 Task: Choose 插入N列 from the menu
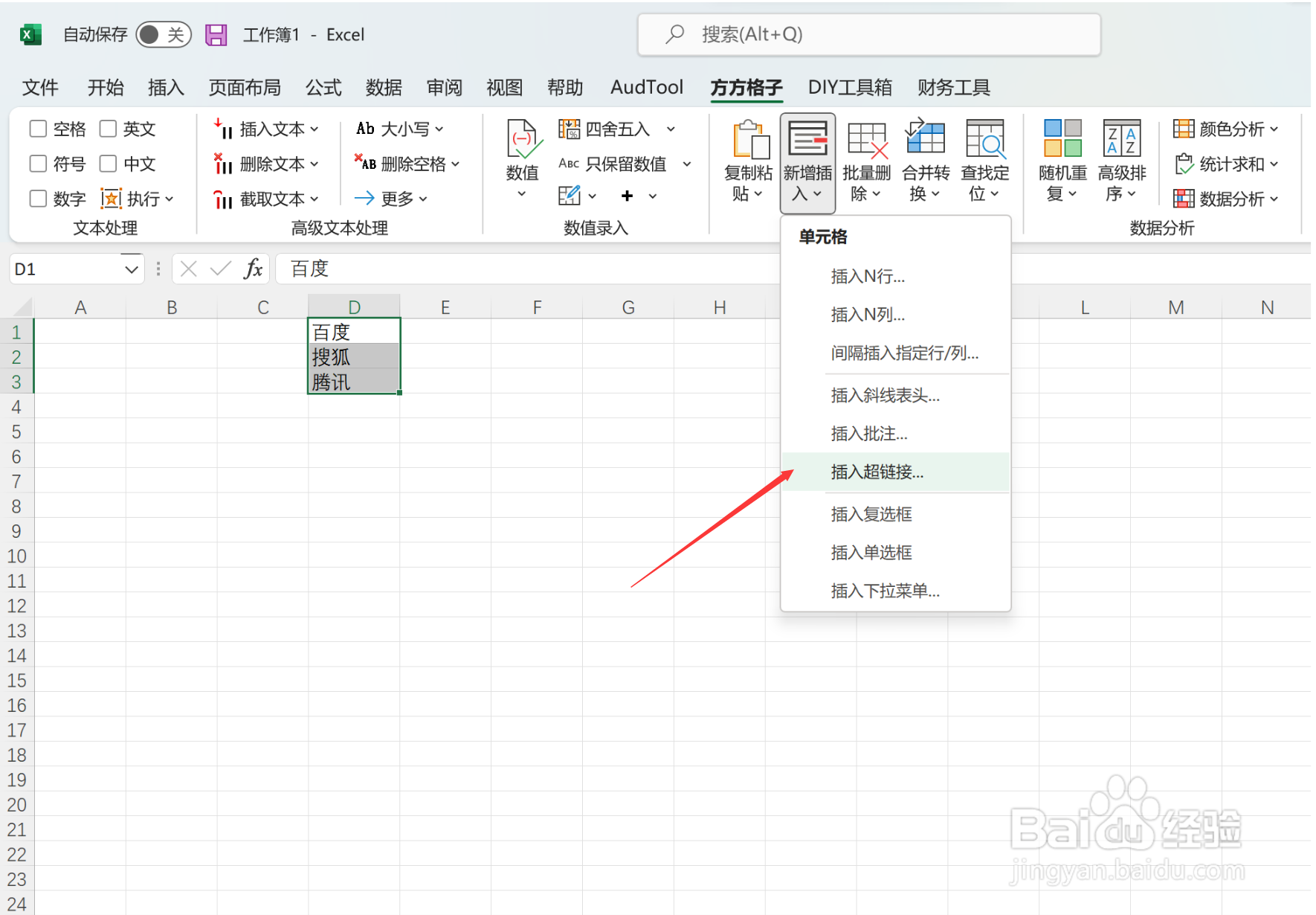tap(895, 315)
